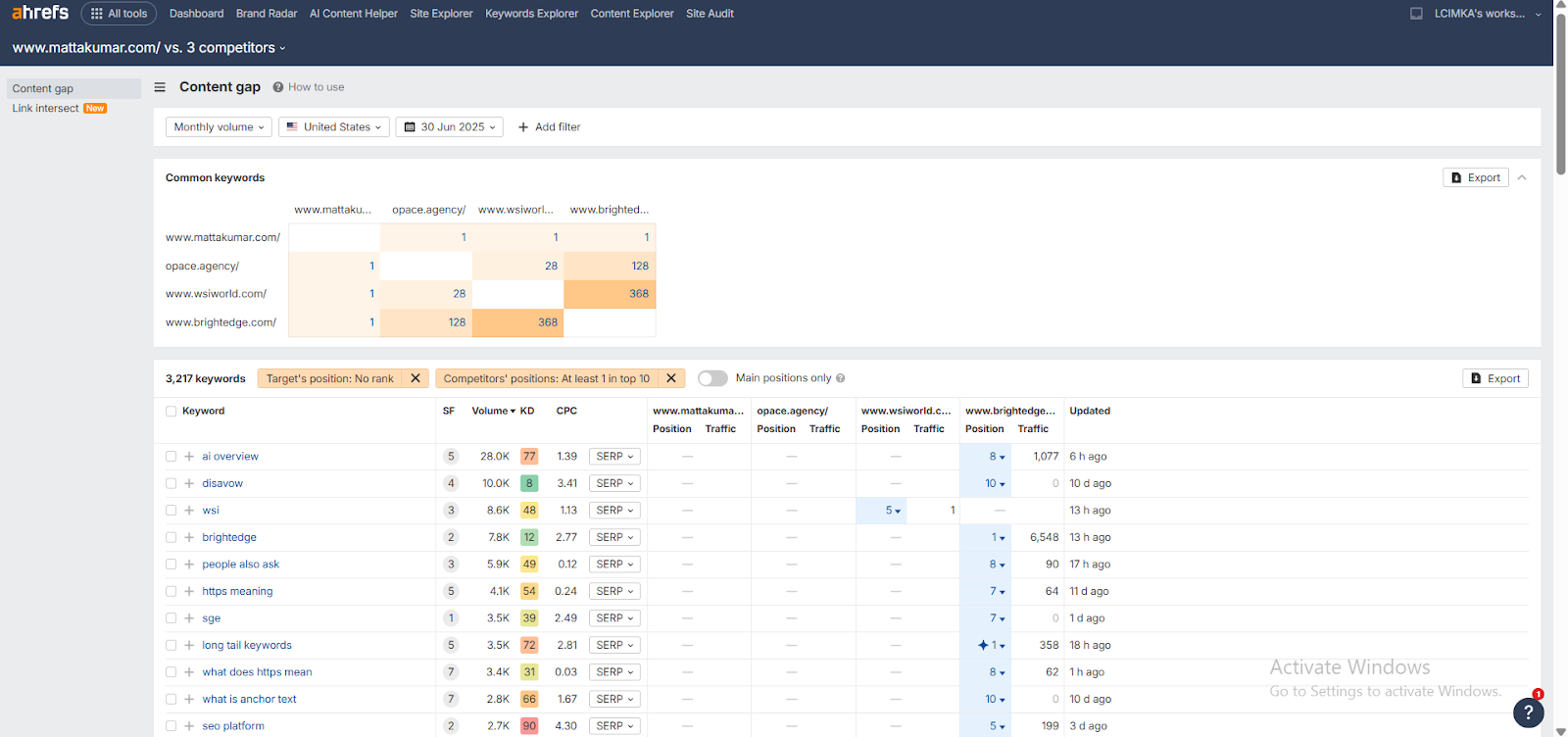Open the help chat question mark bubble
This screenshot has height=737, width=1568.
coord(1528,712)
